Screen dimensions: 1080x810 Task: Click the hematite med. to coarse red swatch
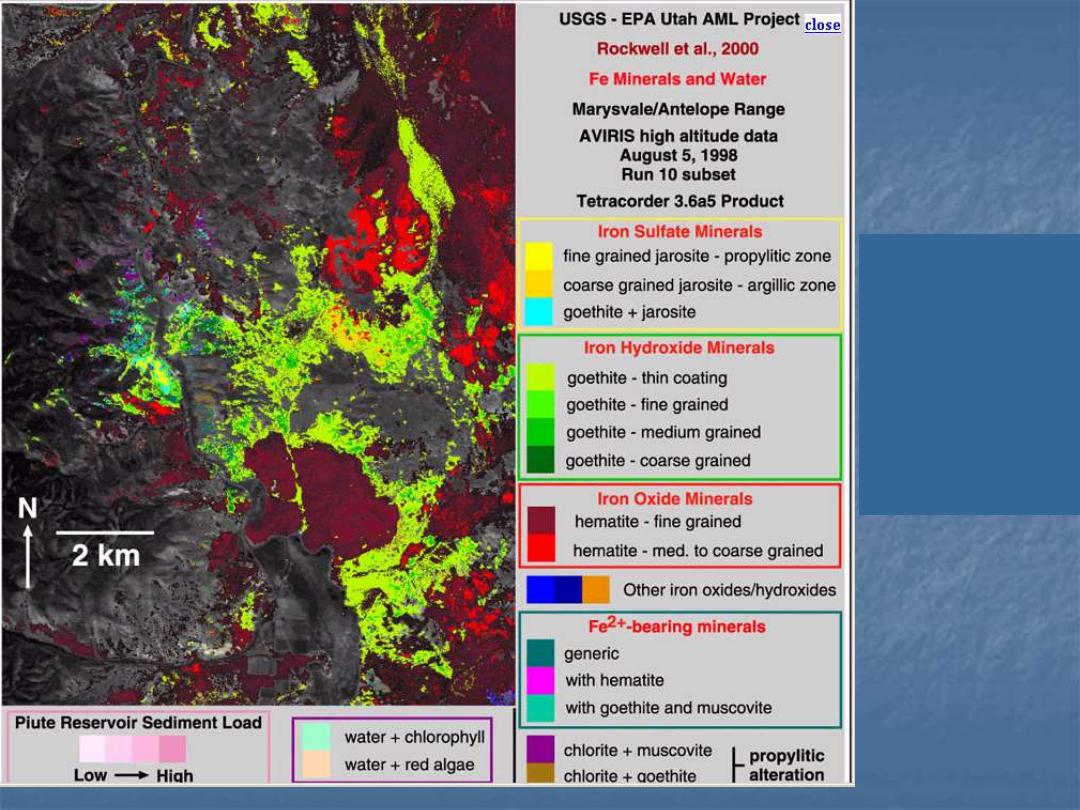pyautogui.click(x=541, y=548)
